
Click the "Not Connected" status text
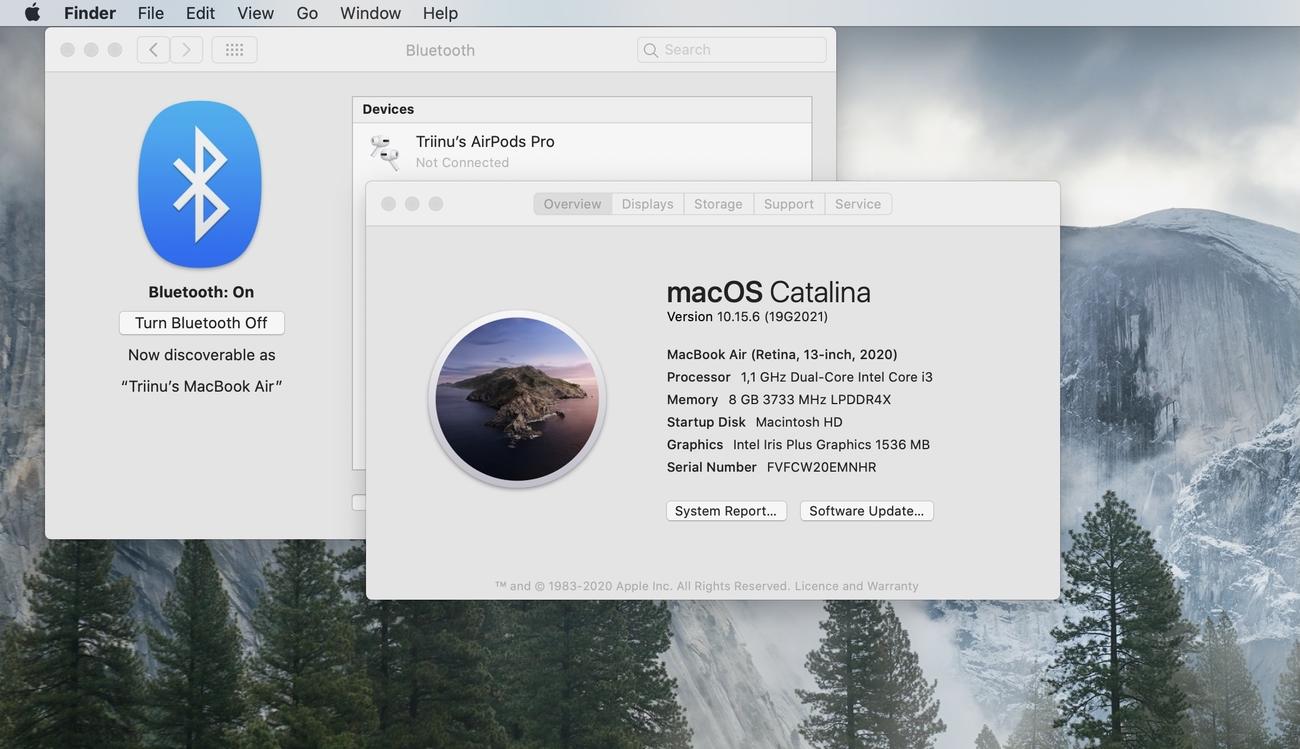(x=462, y=163)
